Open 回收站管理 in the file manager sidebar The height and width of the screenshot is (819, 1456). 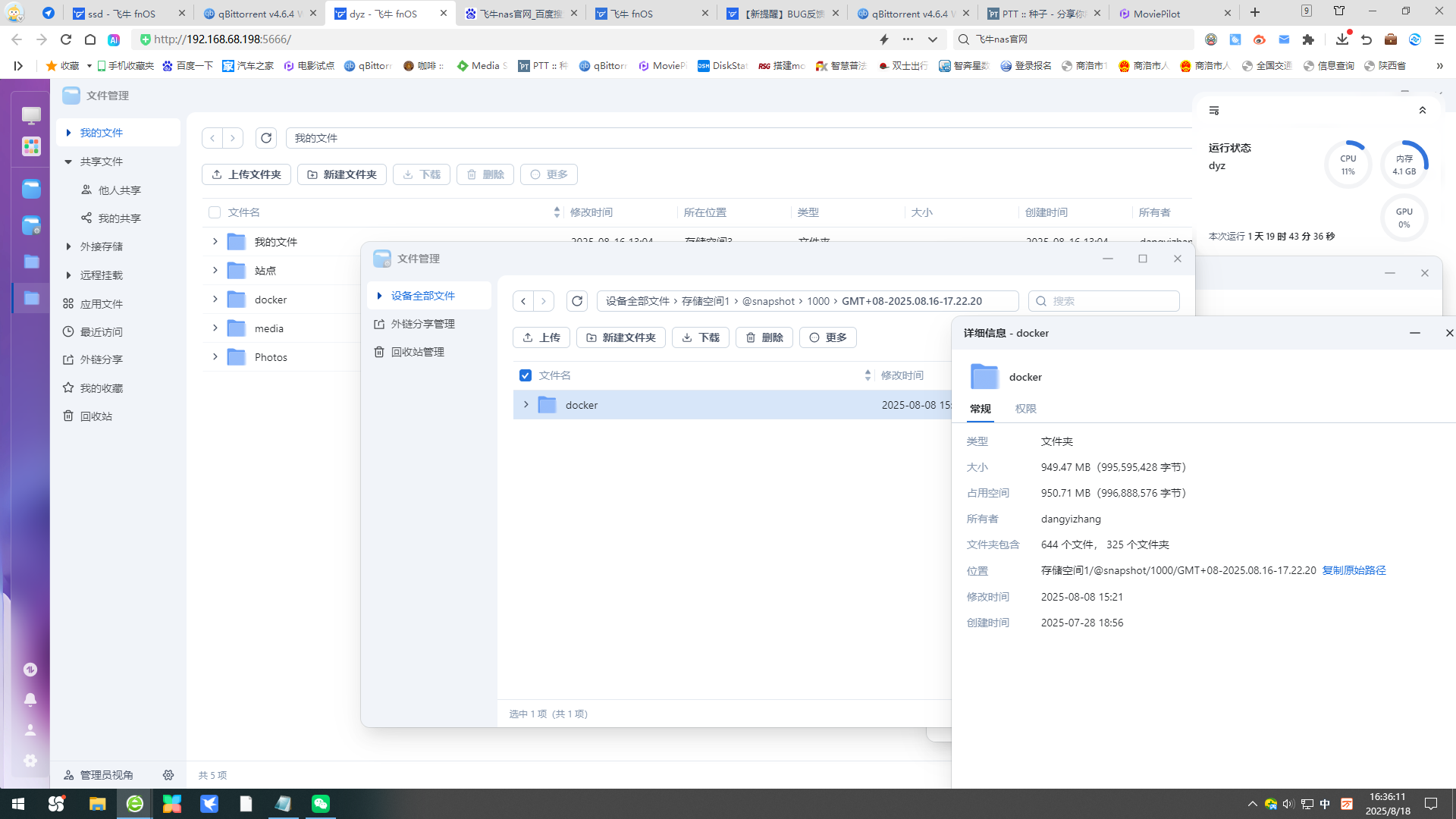click(417, 352)
